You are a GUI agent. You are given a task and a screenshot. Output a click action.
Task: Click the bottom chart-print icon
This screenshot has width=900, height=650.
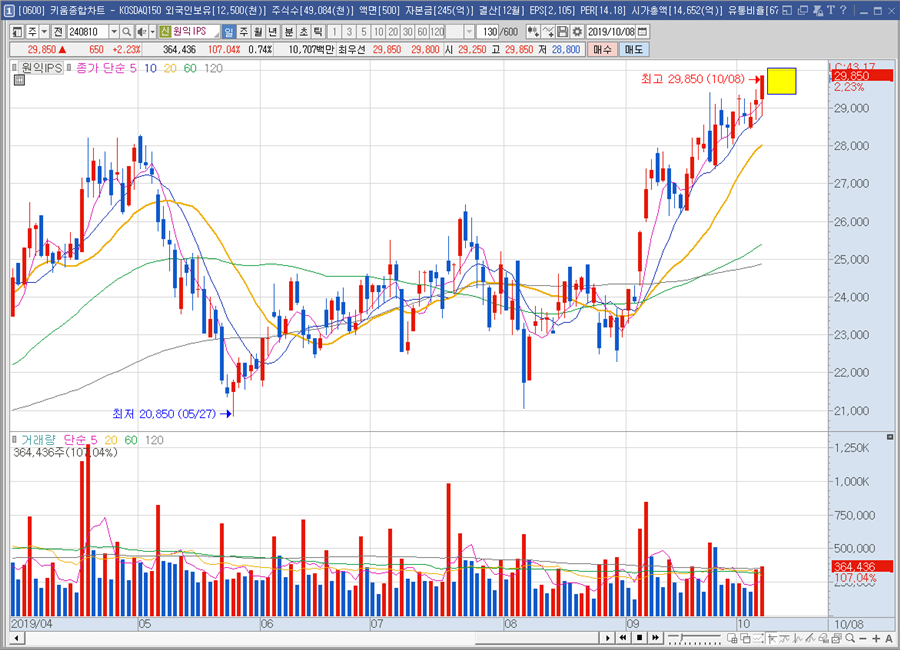point(836,638)
